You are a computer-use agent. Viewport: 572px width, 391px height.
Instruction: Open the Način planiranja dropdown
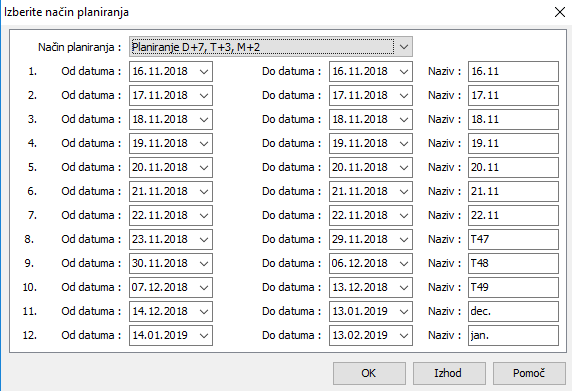[x=403, y=47]
